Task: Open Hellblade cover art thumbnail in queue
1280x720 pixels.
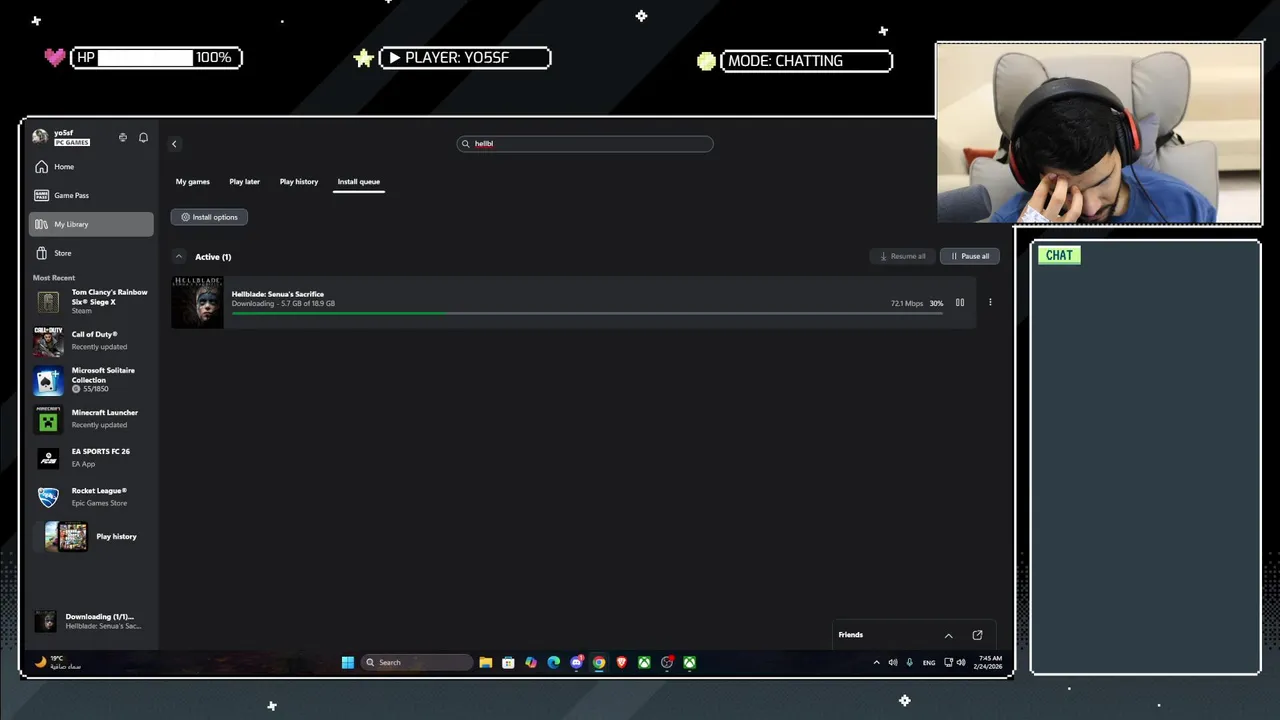Action: pos(197,302)
